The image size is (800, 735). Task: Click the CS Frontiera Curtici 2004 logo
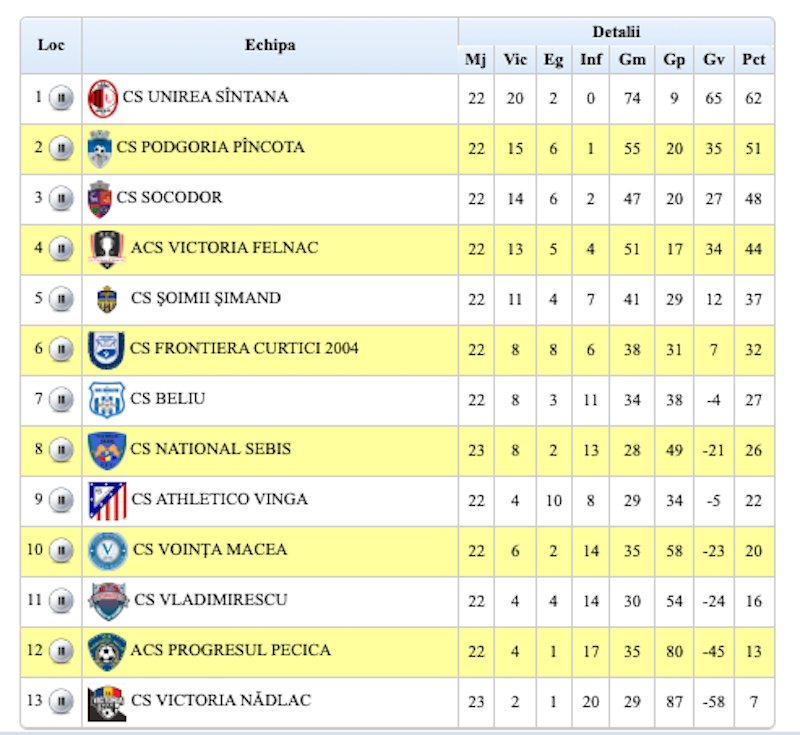pos(105,349)
